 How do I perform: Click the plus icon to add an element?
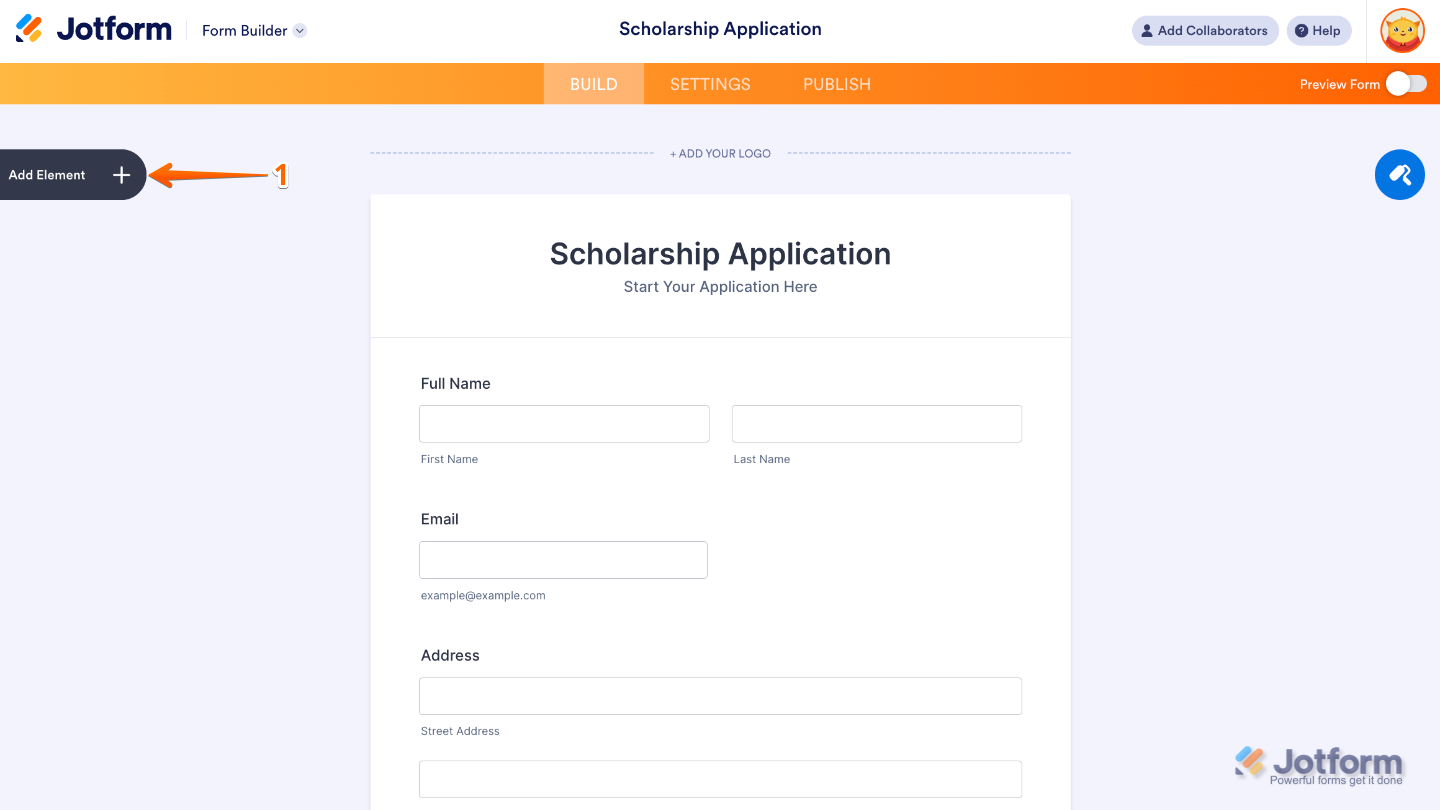(121, 174)
